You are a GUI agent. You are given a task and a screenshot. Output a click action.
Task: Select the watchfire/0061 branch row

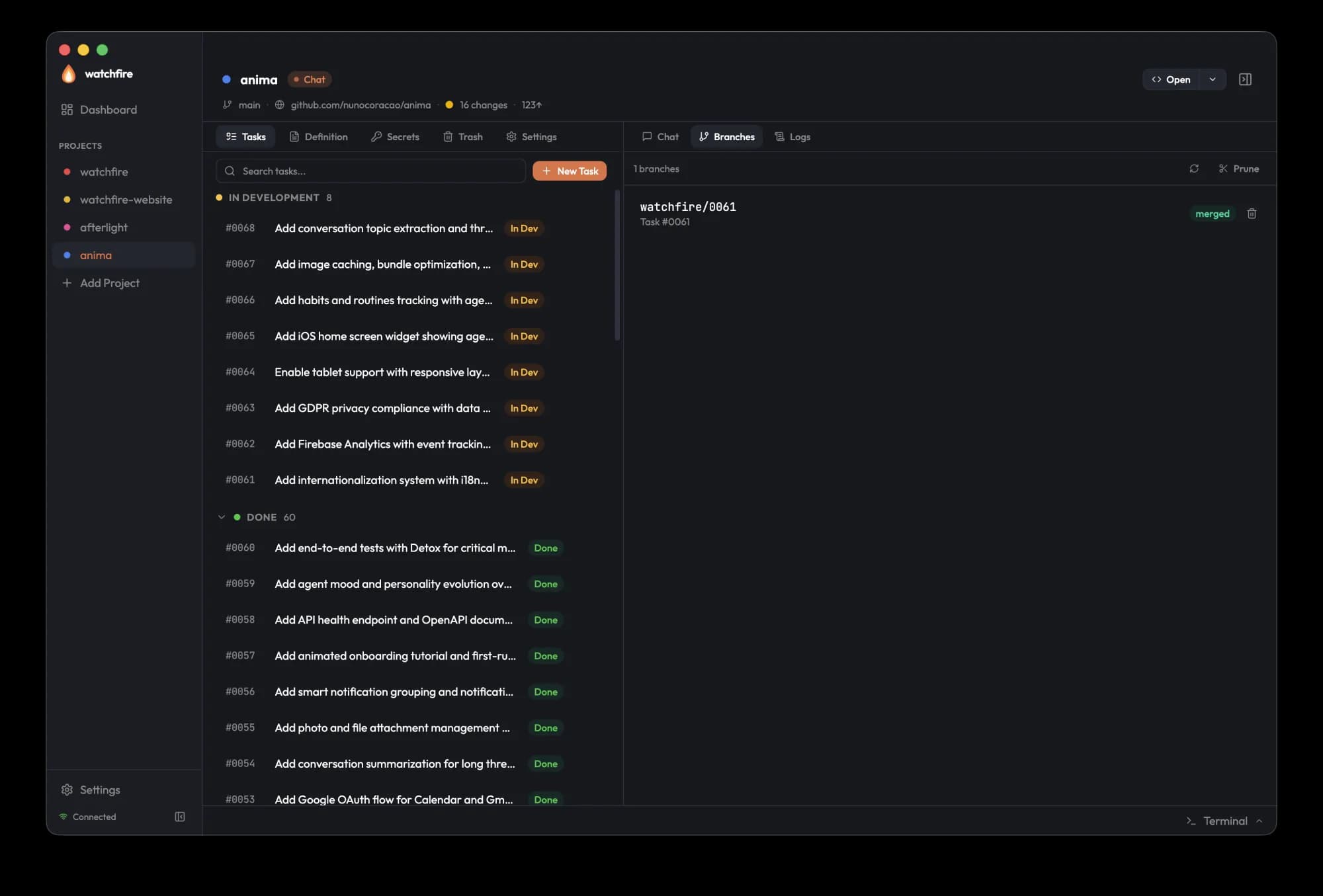point(949,214)
